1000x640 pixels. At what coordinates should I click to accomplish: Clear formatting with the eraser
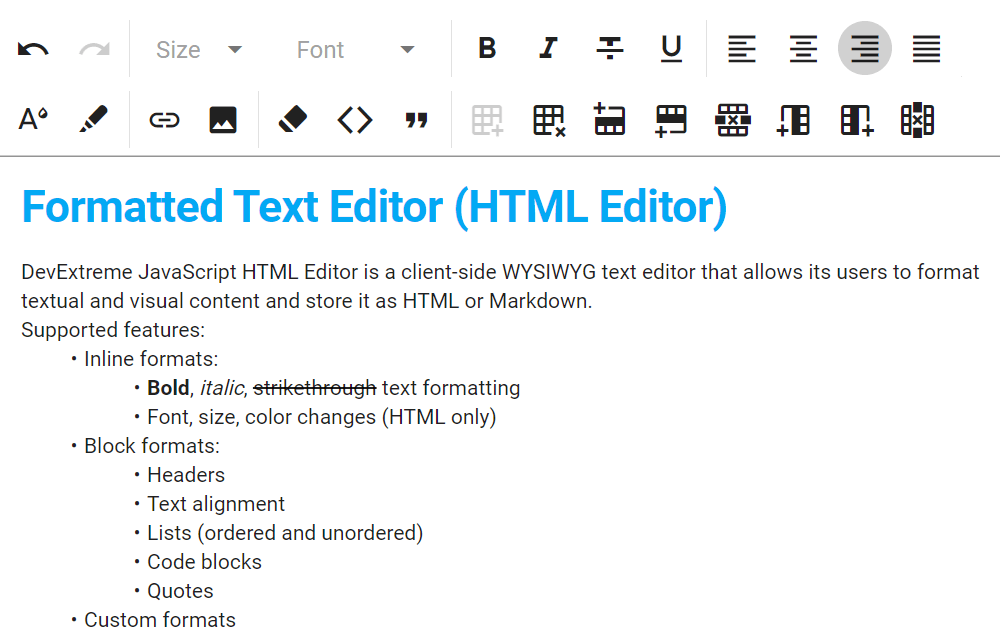tap(293, 119)
